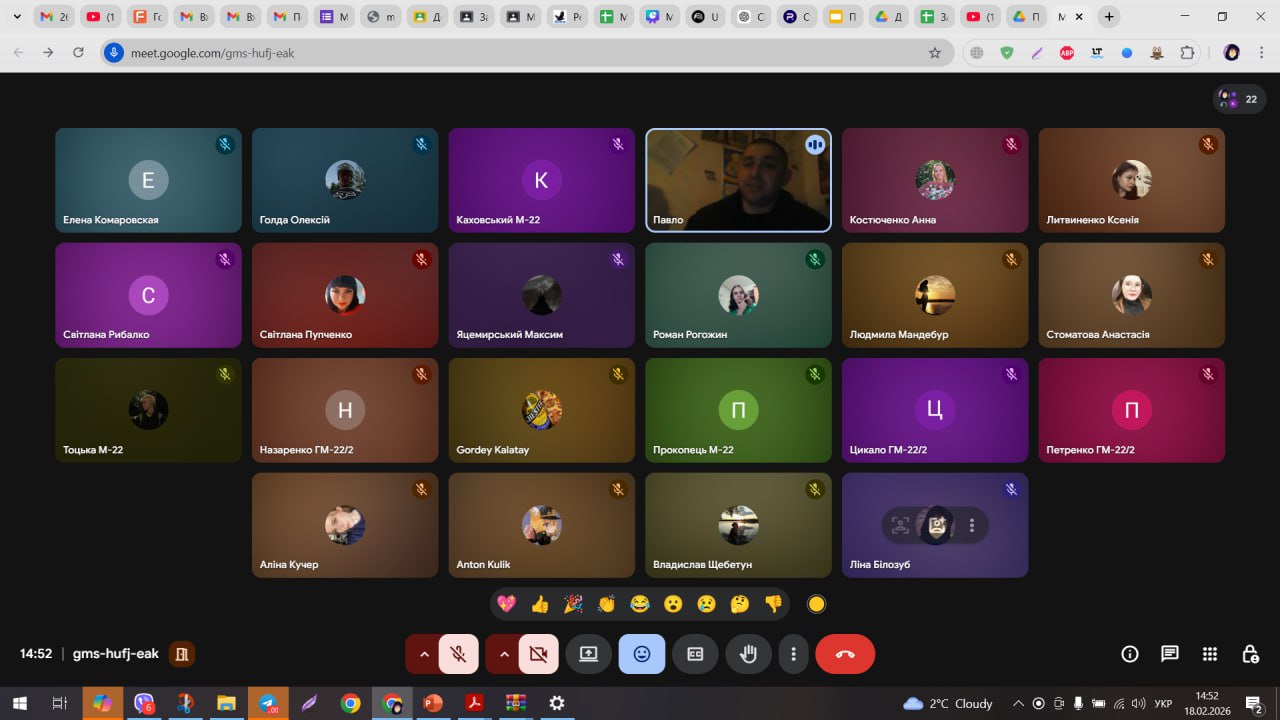Close the emoji reactions bar via smiley button

[642, 654]
